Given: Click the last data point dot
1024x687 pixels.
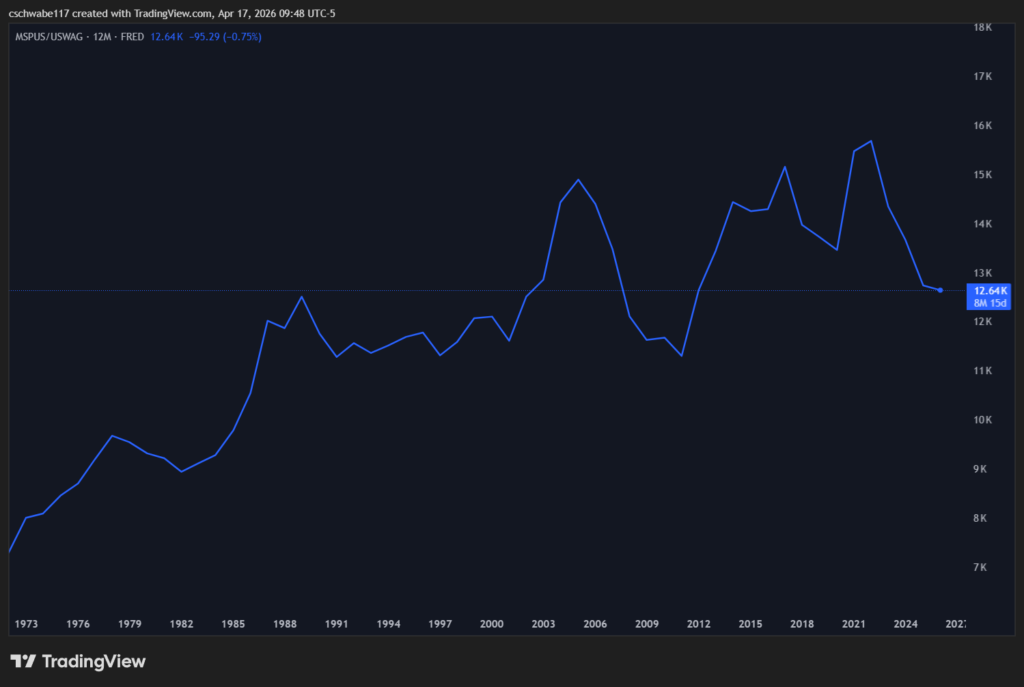Looking at the screenshot, I should point(940,290).
